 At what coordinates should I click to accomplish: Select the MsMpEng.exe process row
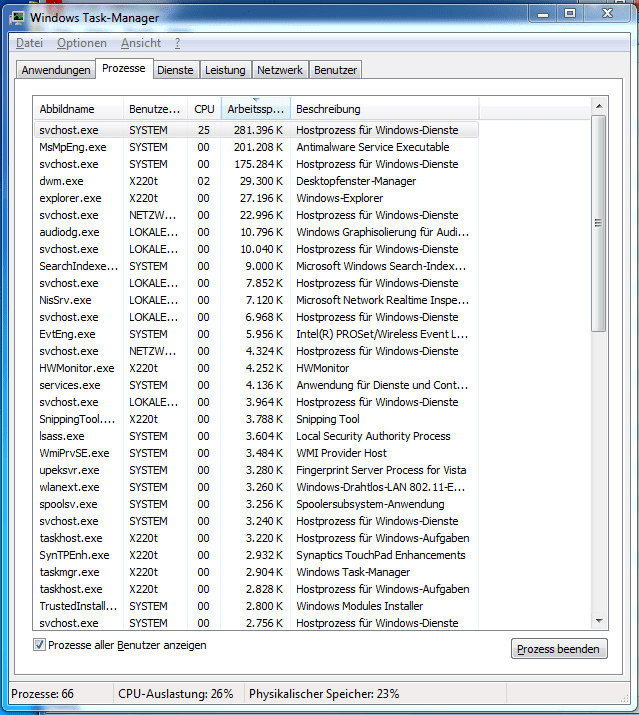(256, 147)
